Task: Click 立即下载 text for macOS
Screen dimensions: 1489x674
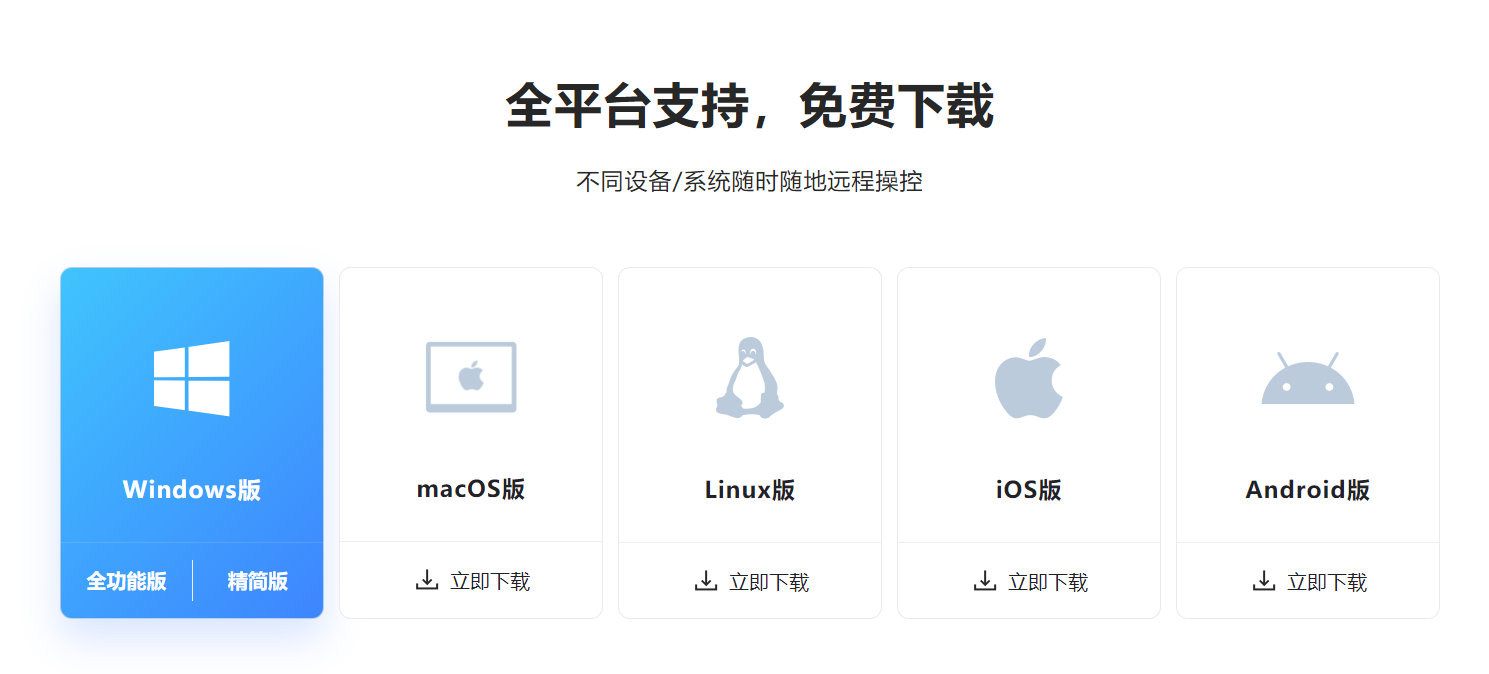Action: [490, 582]
